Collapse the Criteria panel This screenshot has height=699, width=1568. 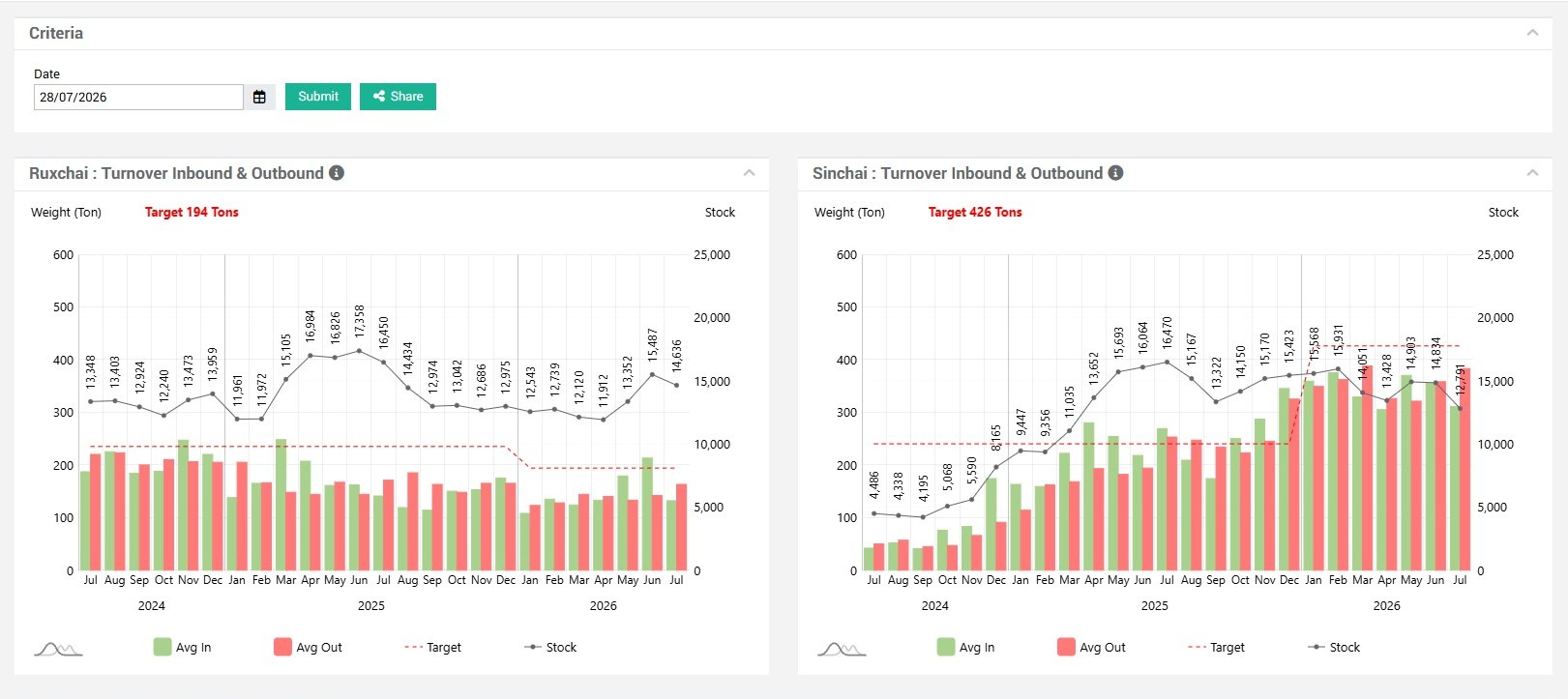(1532, 33)
